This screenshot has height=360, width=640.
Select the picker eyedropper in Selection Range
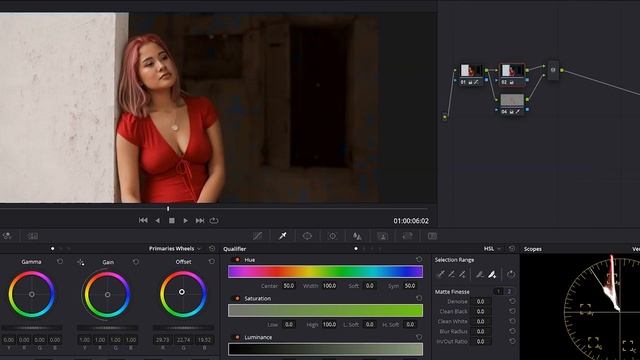click(441, 274)
